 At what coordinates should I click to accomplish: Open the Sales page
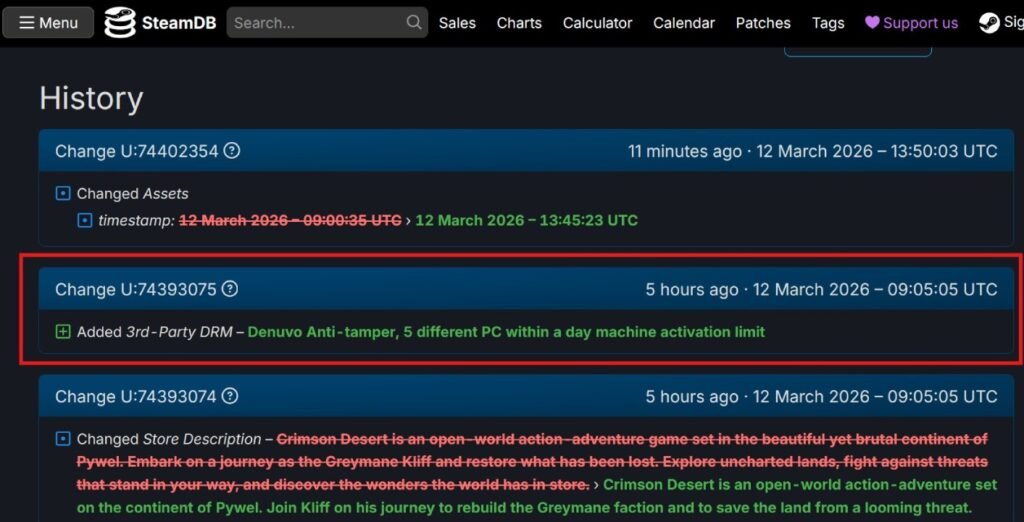coord(457,22)
